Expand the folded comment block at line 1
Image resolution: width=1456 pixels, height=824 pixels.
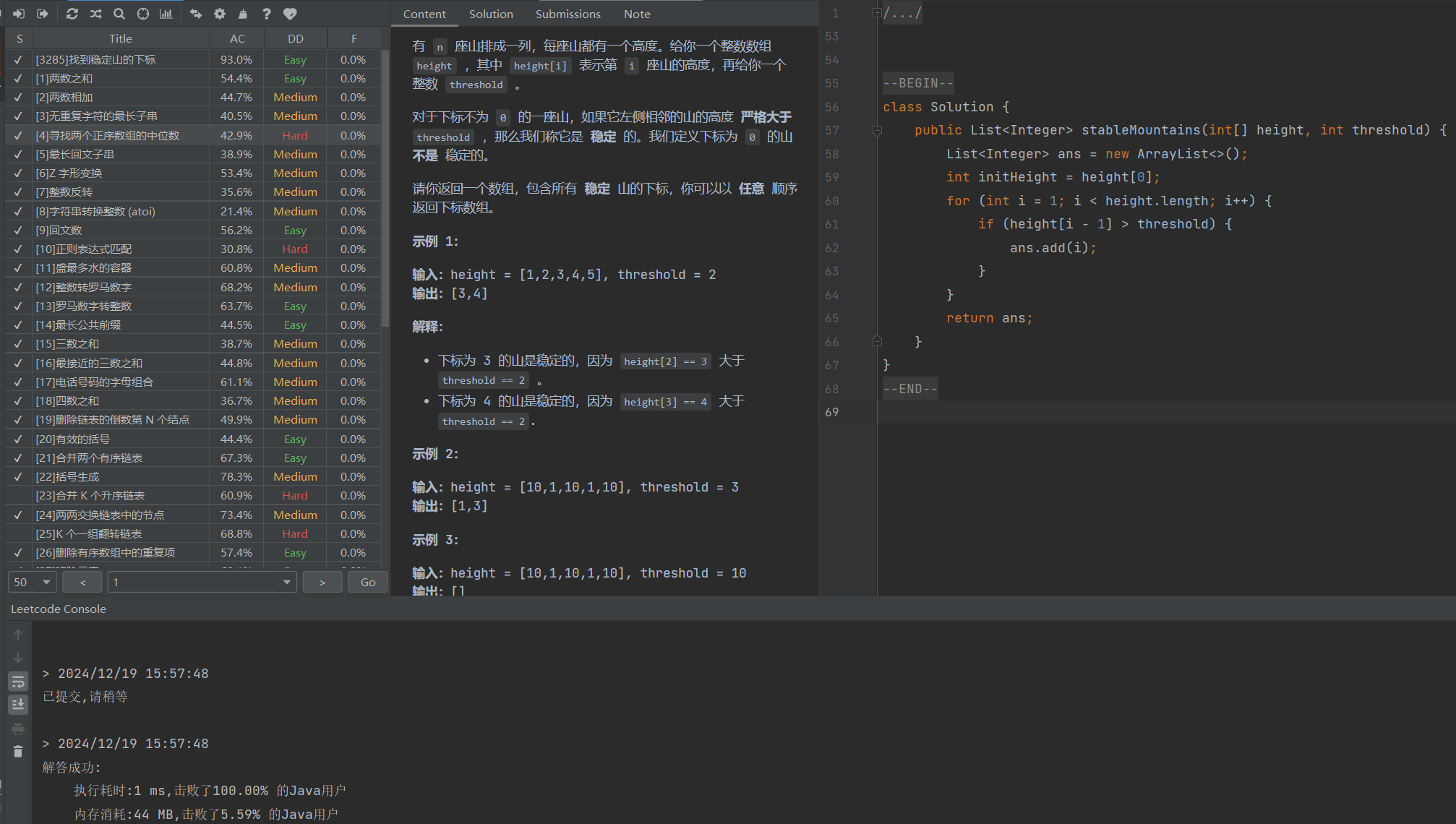pyautogui.click(x=877, y=13)
